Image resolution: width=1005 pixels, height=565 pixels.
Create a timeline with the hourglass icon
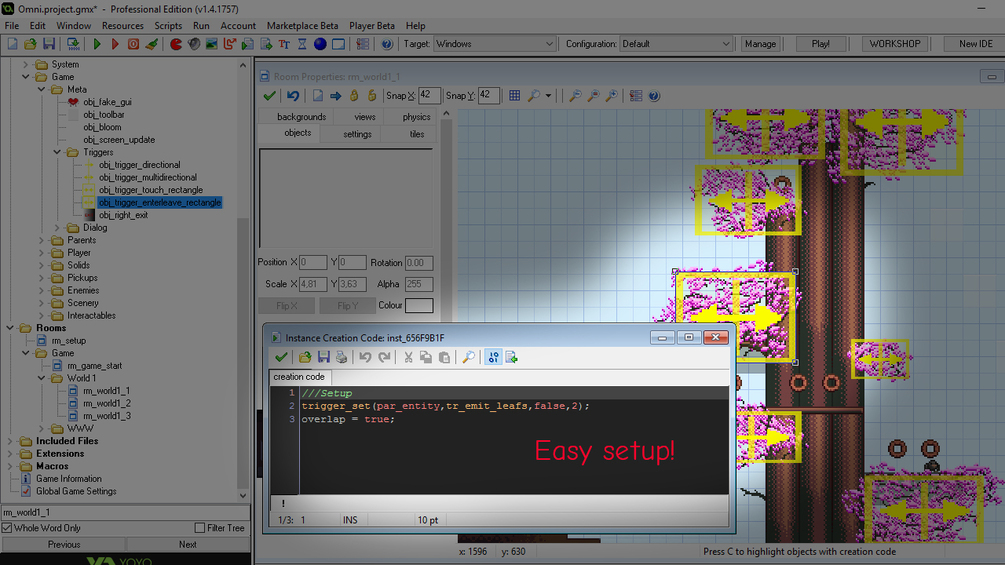pos(302,44)
